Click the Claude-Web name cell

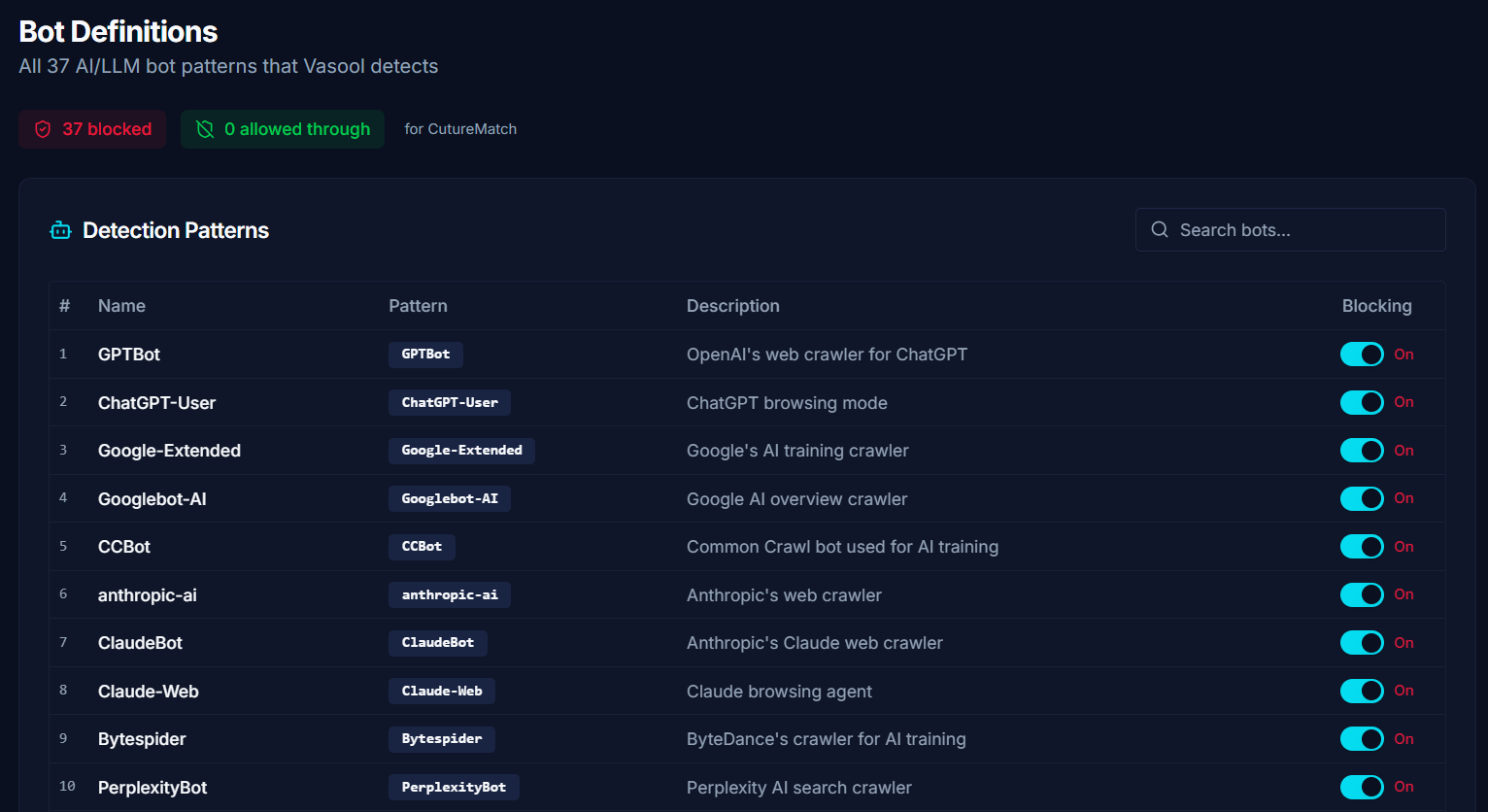[149, 692]
